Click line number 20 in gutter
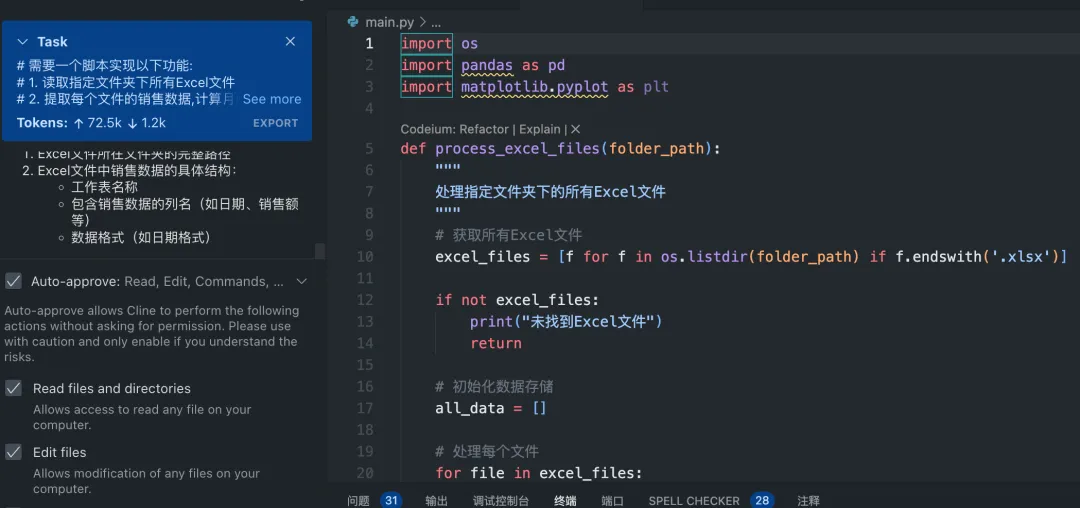 coord(366,473)
